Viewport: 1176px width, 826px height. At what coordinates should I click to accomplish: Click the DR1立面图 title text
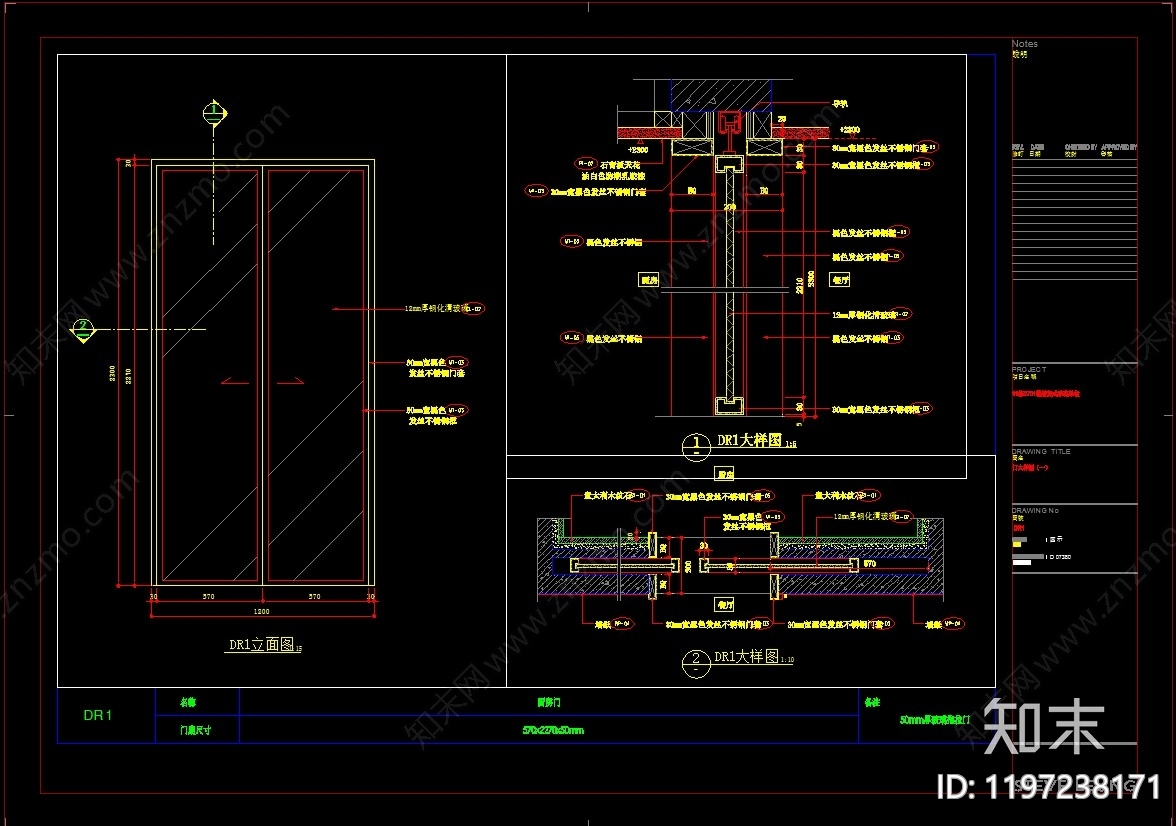click(262, 646)
